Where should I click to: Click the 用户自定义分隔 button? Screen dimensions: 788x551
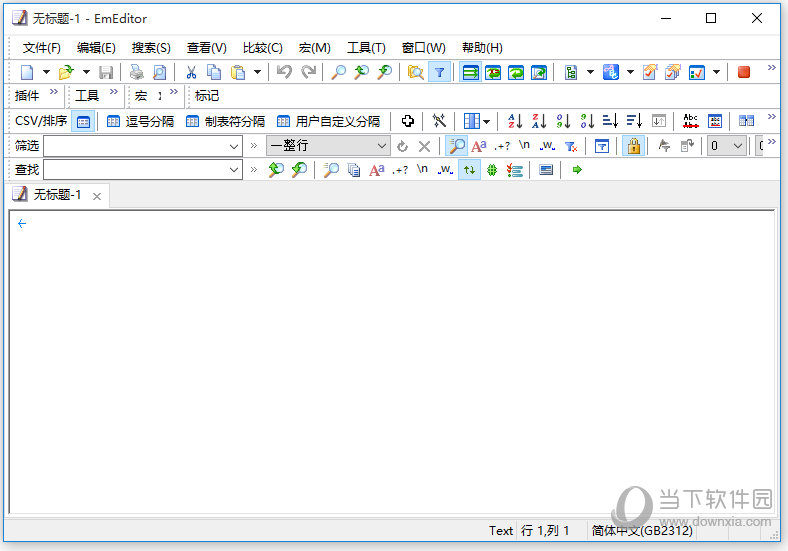[329, 121]
